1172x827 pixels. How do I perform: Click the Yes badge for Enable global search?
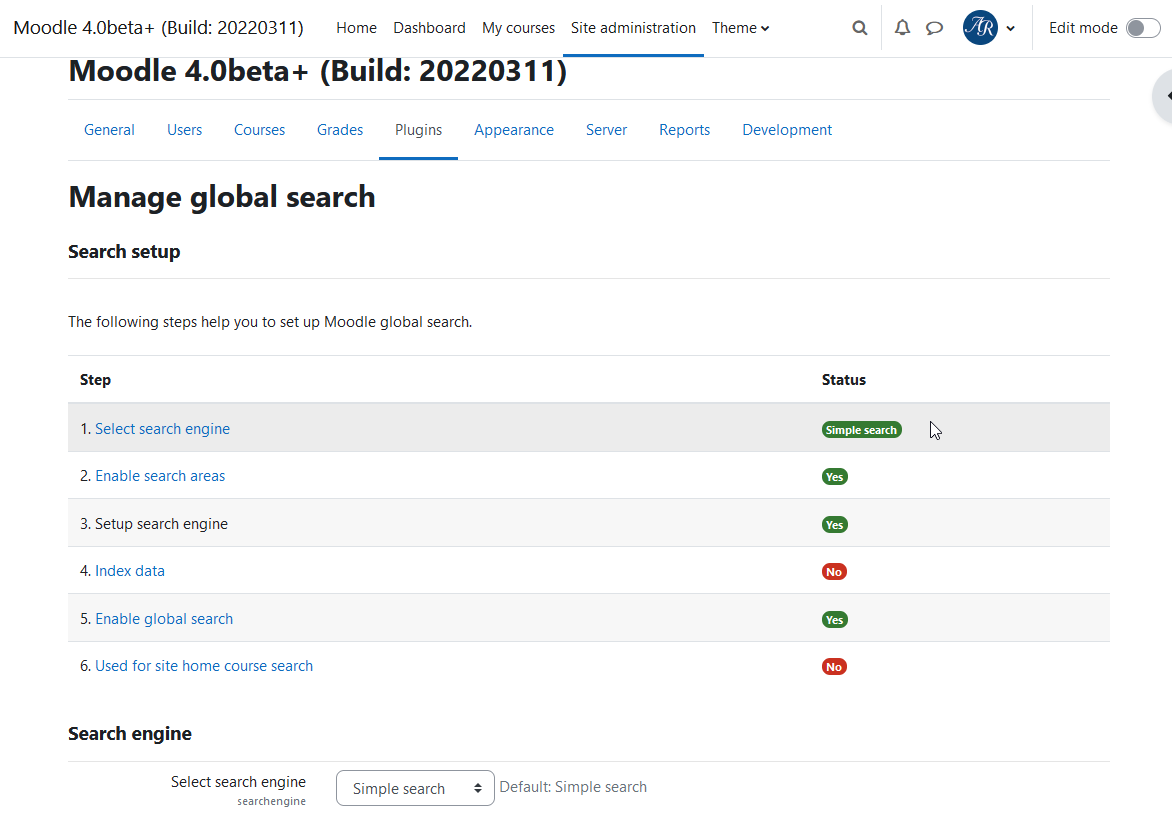835,620
